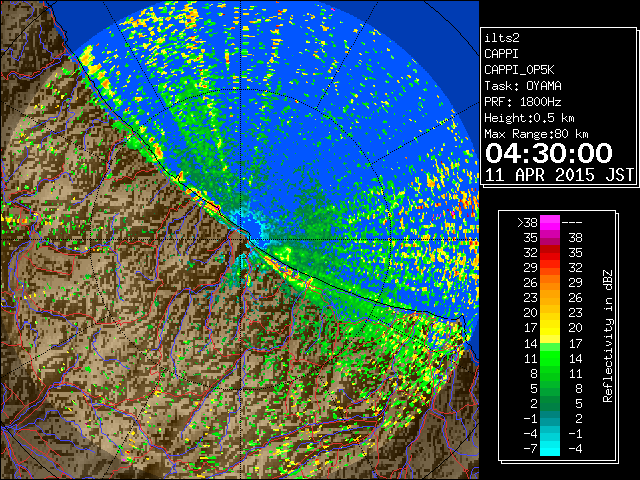Pick the magenta swatch above 38 dBZ
Image resolution: width=640 pixels, height=480 pixels.
550,223
